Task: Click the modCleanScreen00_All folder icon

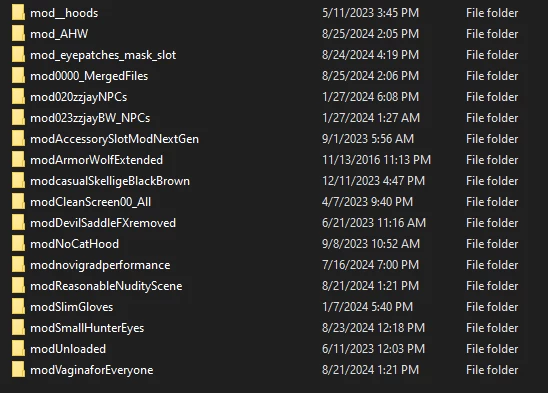Action: (18, 202)
